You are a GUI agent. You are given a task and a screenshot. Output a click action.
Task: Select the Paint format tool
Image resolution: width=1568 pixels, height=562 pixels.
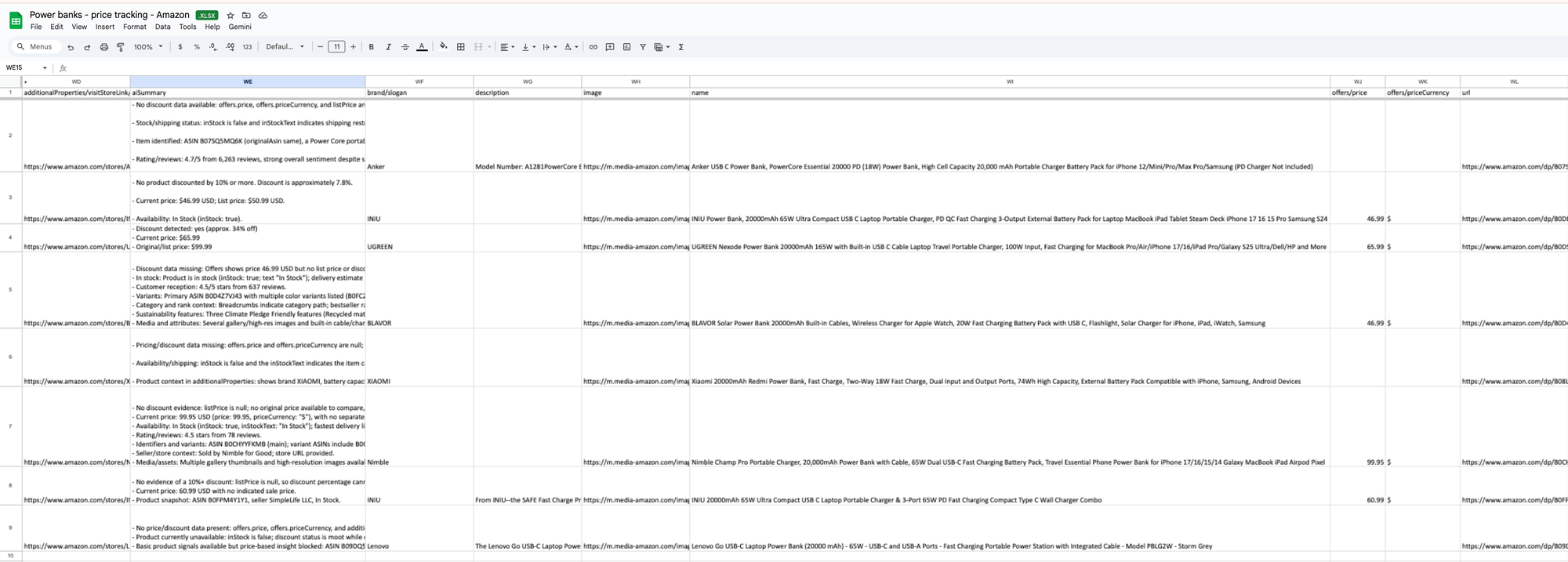coord(120,47)
